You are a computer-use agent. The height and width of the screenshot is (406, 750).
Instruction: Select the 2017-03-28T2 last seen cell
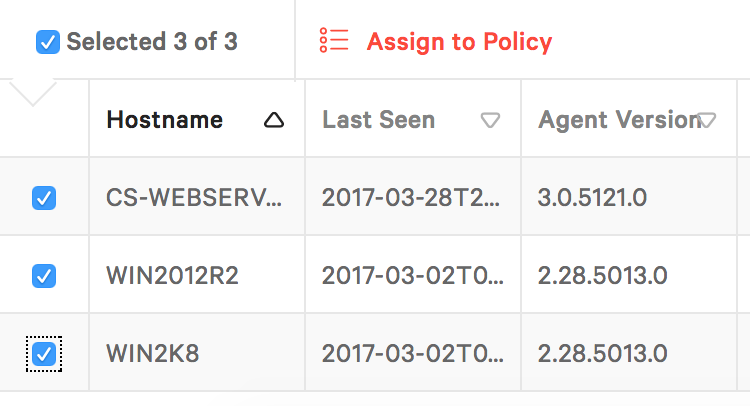[413, 197]
